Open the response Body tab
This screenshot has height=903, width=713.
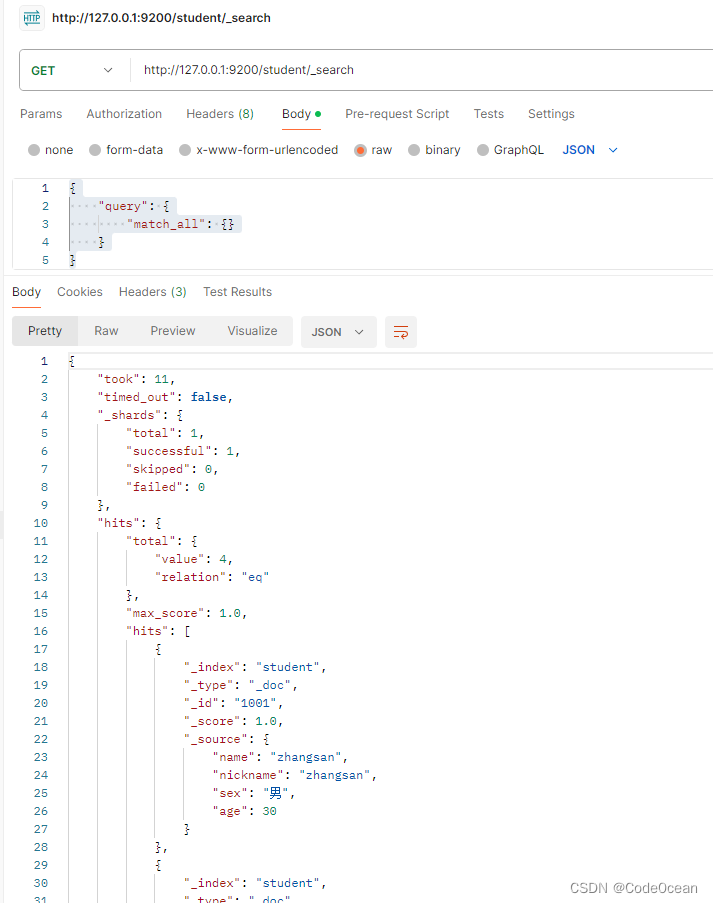[26, 292]
